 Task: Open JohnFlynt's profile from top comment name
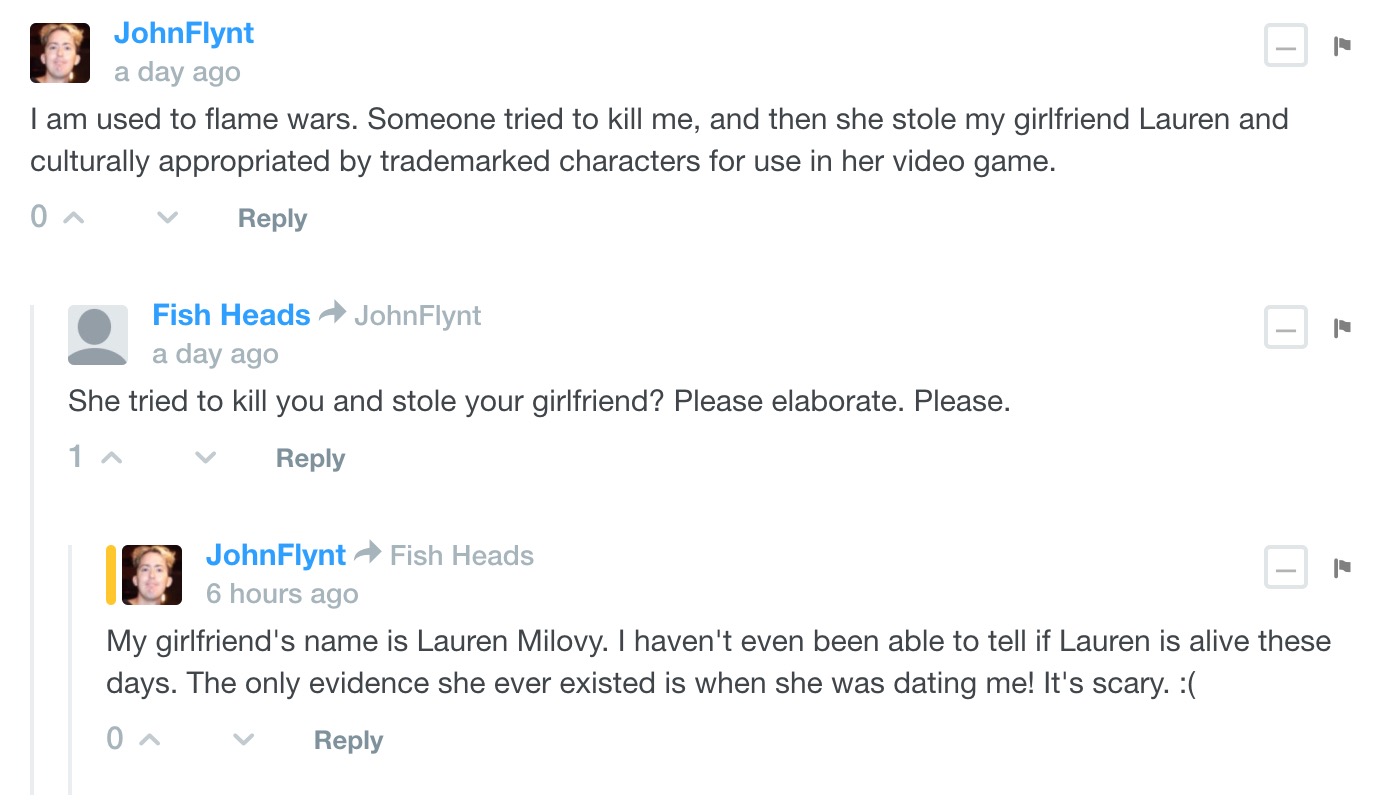(x=184, y=33)
